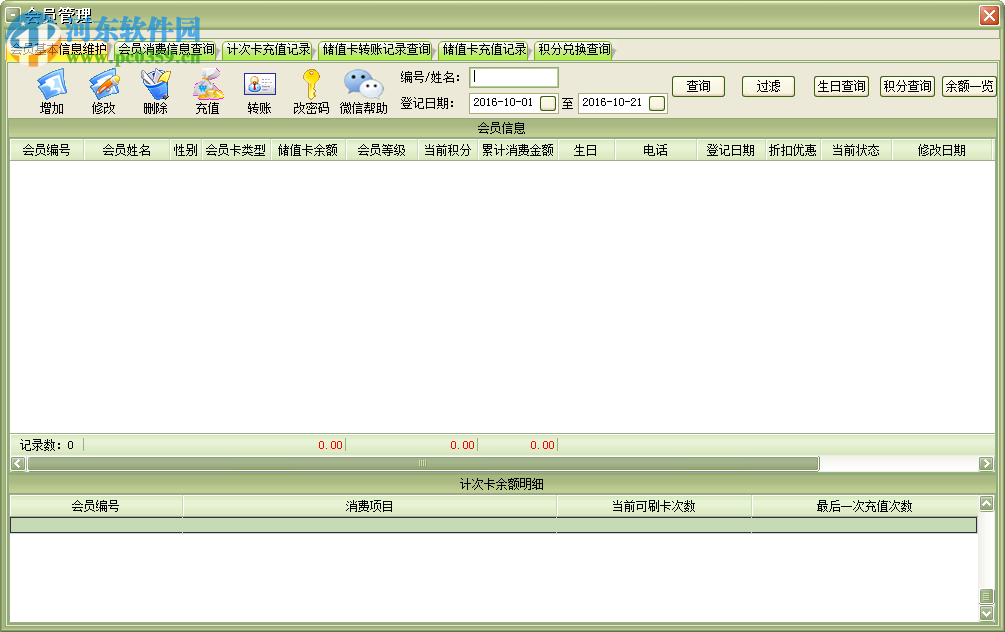1005x632 pixels.
Task: Open the 储值卡转账记录查询 tab
Action: (376, 49)
